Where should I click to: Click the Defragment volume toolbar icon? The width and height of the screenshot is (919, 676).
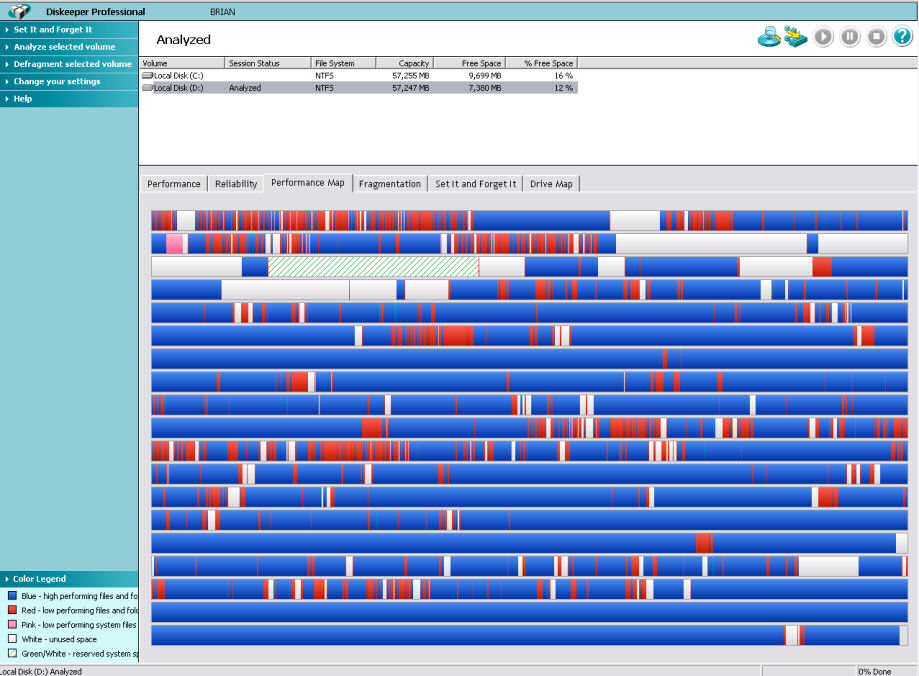(x=796, y=37)
